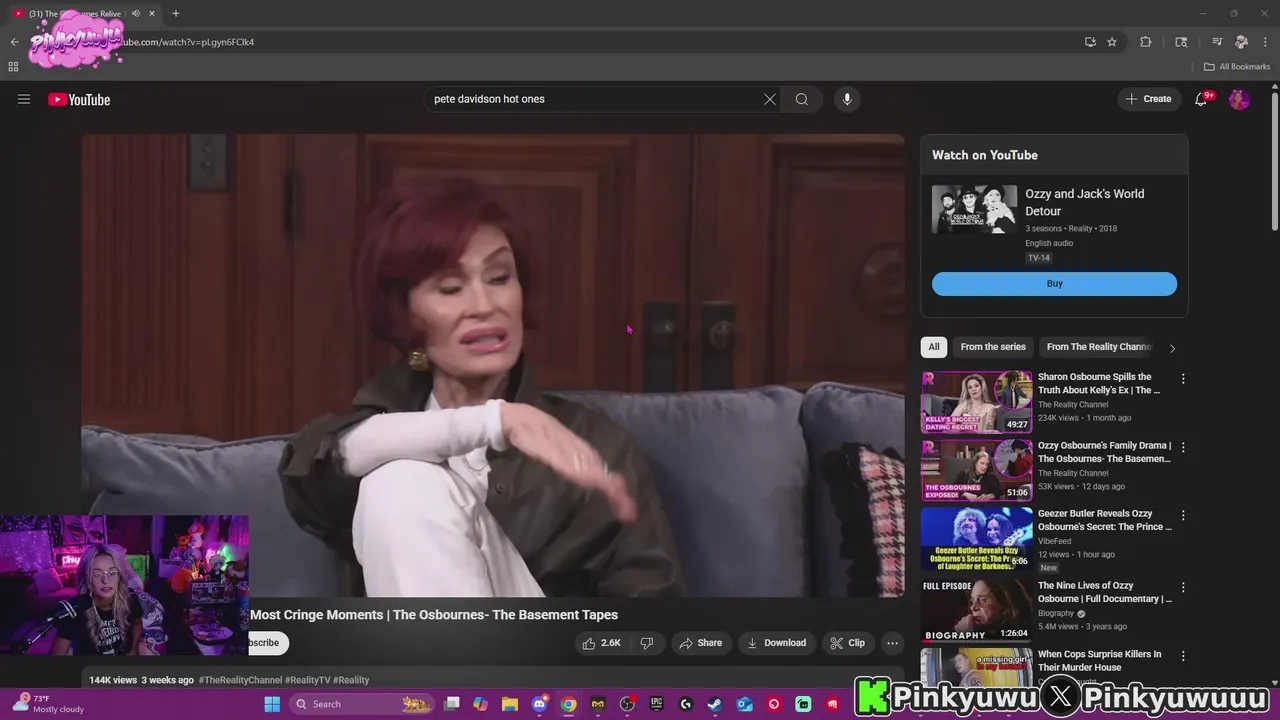Click #TheRealityChannel hashtag
The height and width of the screenshot is (720, 1280).
(x=240, y=680)
